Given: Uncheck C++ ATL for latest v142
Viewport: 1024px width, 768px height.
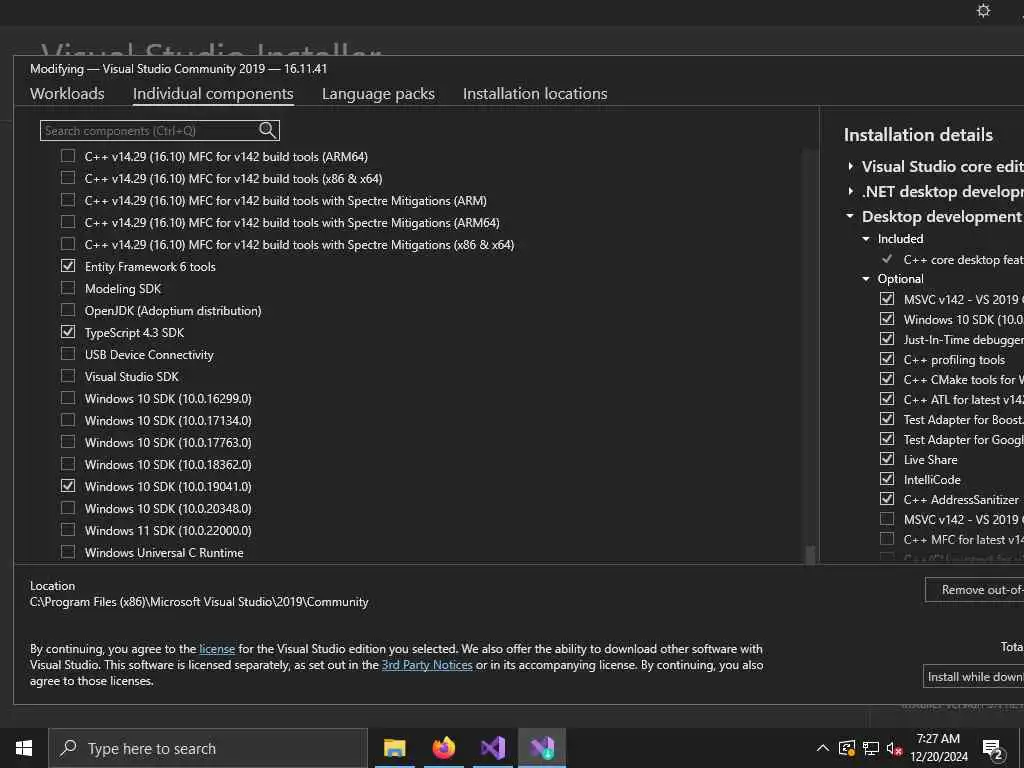Looking at the screenshot, I should point(887,399).
